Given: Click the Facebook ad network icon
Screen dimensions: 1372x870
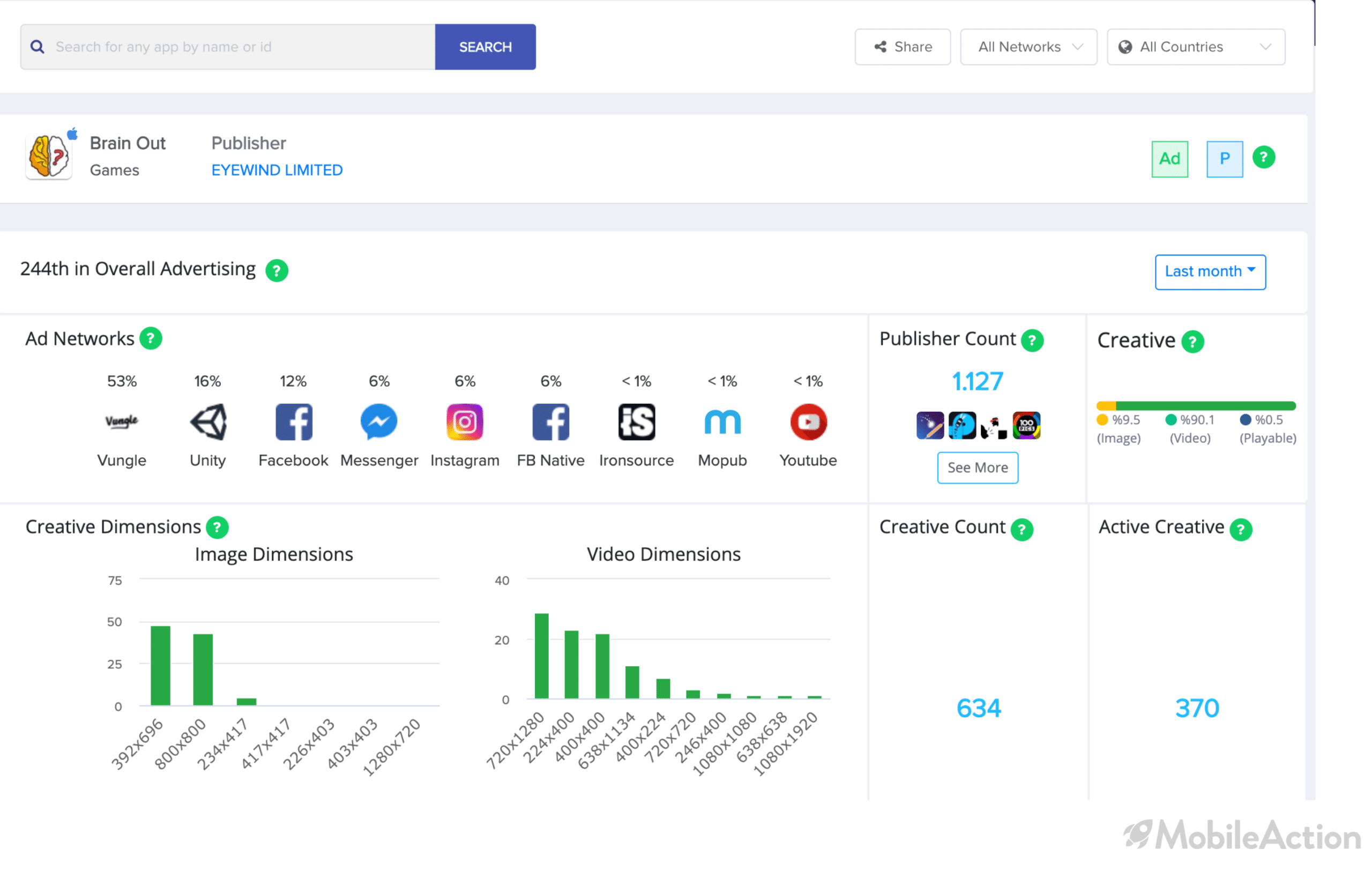Looking at the screenshot, I should coord(294,422).
